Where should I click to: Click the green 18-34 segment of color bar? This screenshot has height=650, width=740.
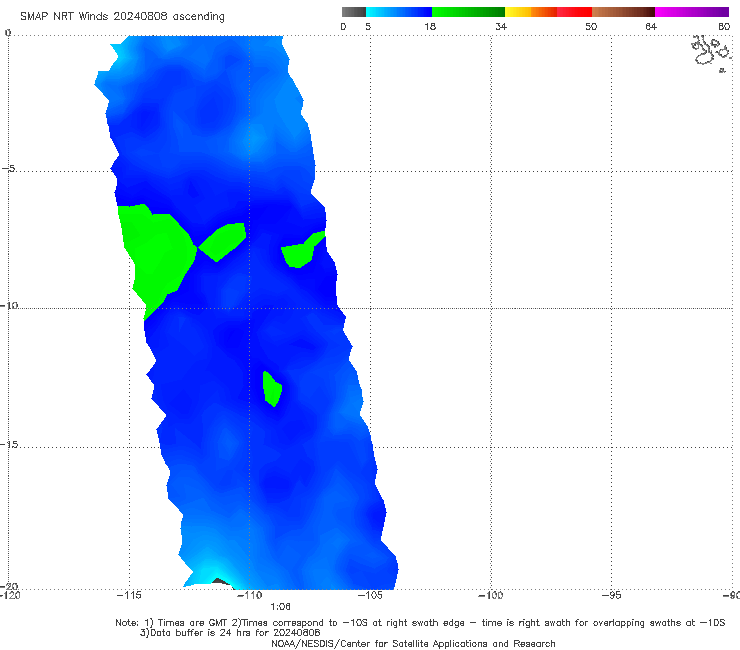(468, 12)
